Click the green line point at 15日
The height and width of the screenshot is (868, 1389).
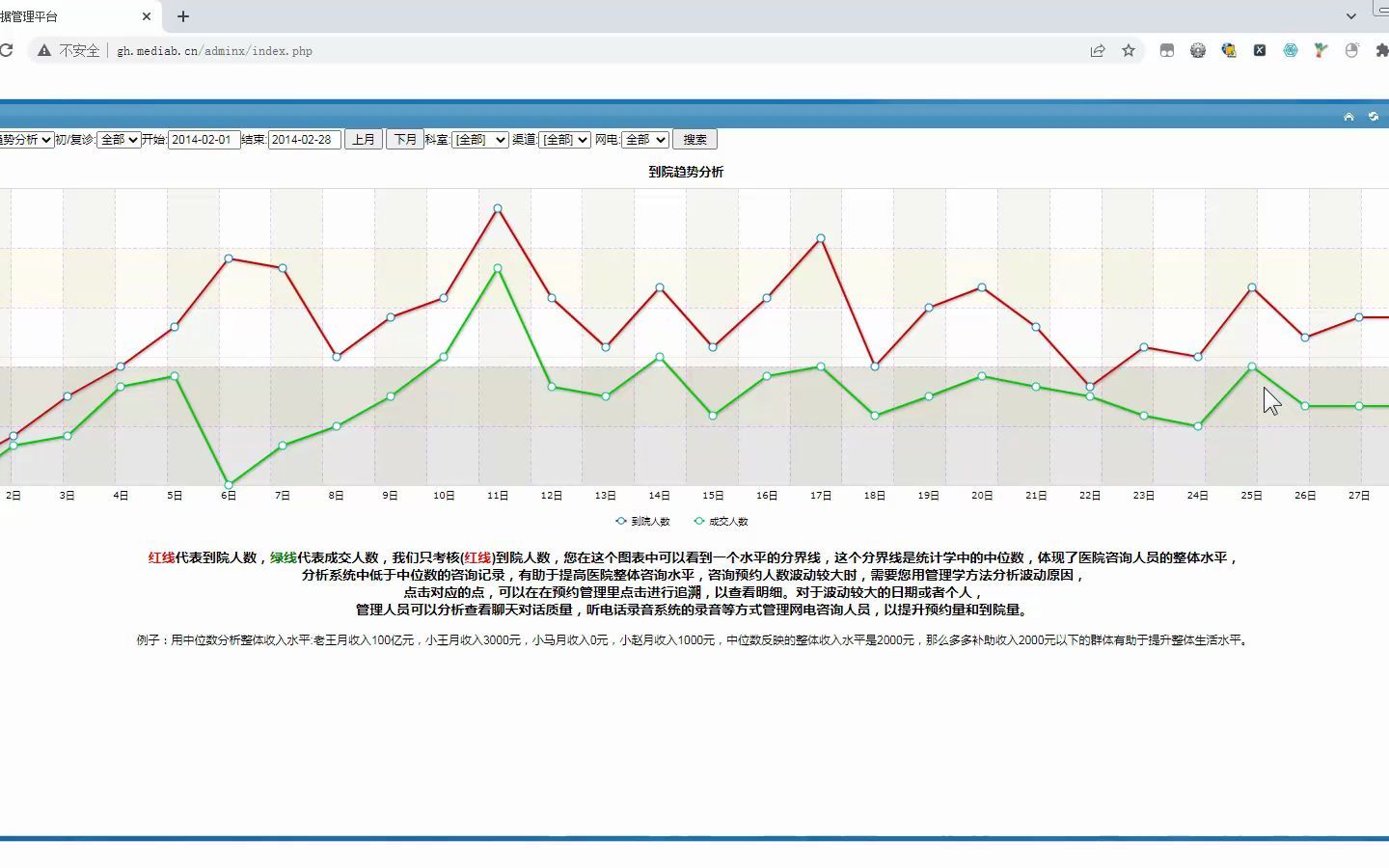(713, 416)
